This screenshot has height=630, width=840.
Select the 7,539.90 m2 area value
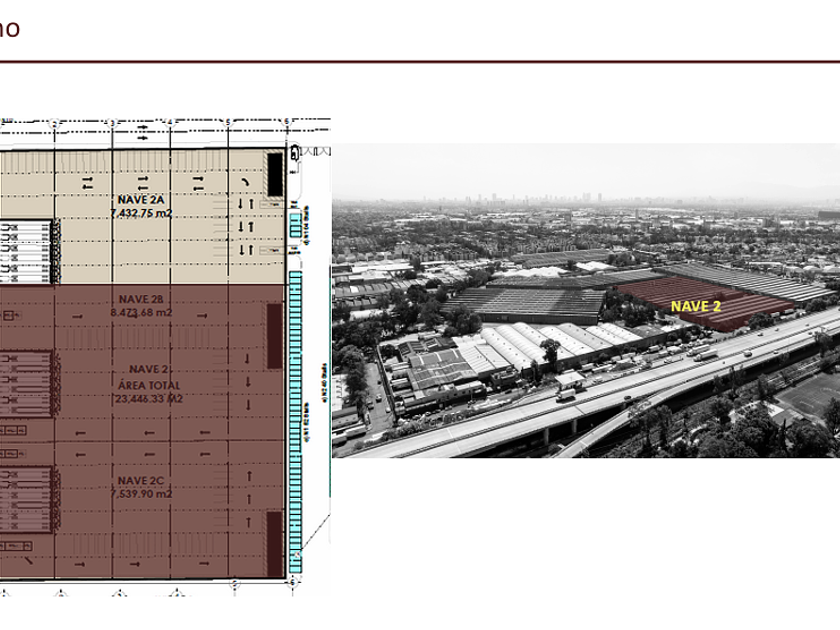(x=141, y=494)
